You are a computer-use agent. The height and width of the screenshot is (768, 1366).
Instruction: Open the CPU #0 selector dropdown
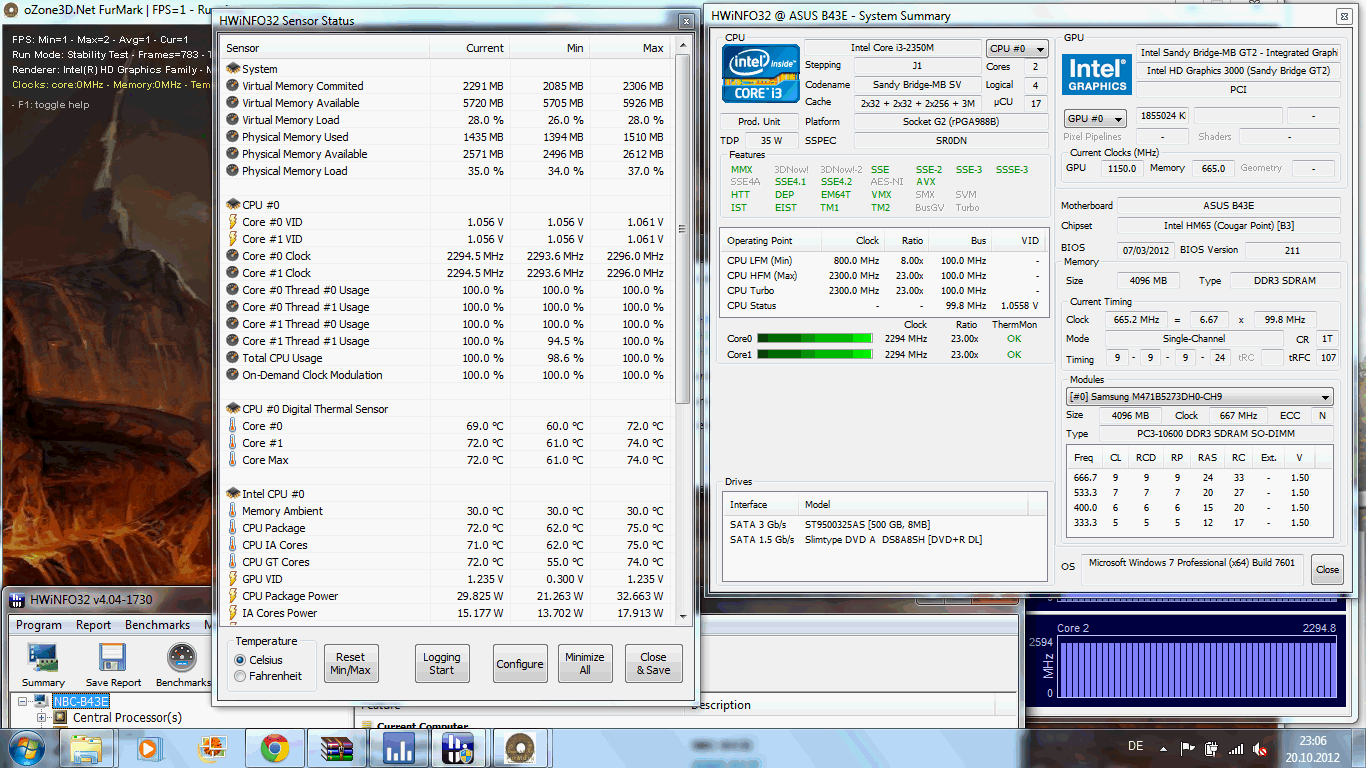pyautogui.click(x=1016, y=48)
